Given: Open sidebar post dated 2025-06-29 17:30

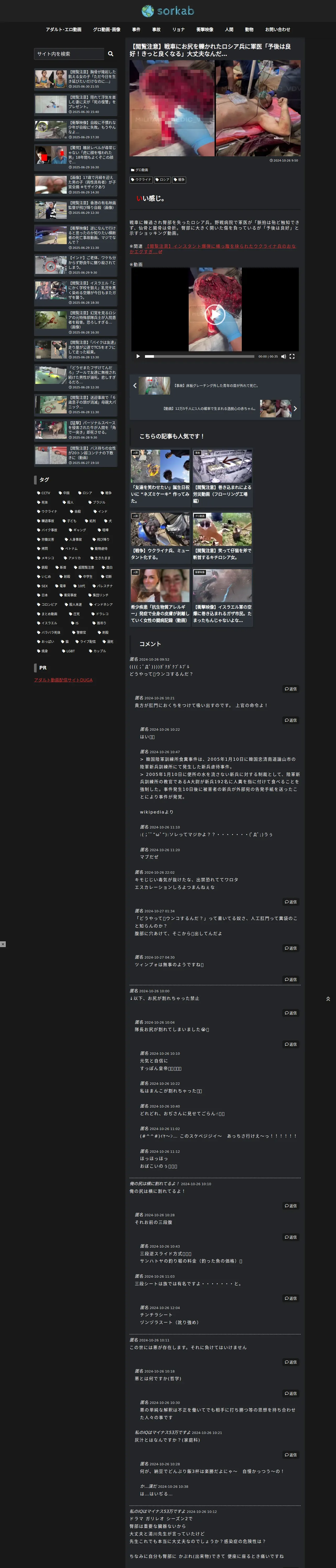Looking at the screenshot, I should pos(76,130).
